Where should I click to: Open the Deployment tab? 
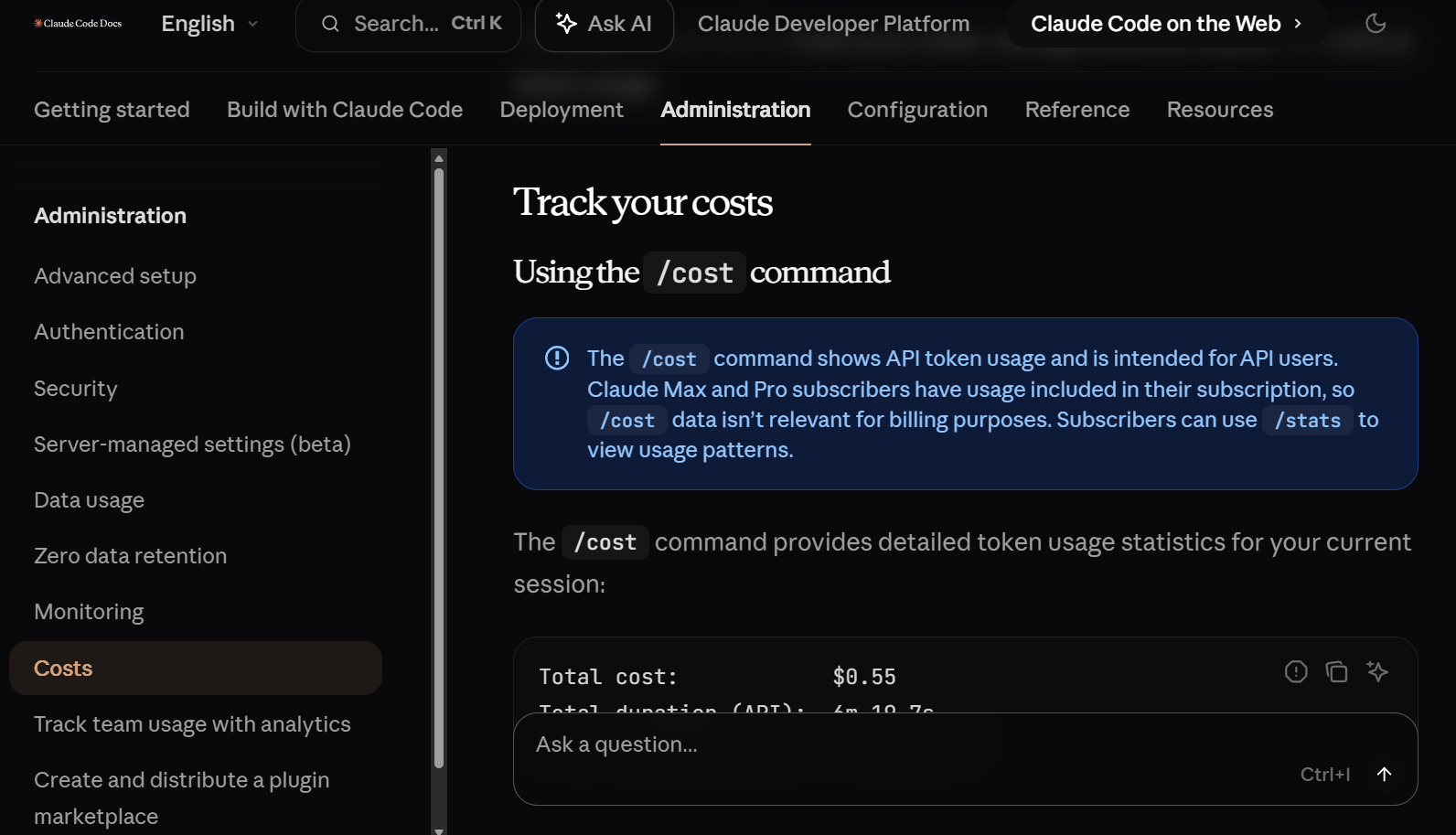tap(562, 110)
